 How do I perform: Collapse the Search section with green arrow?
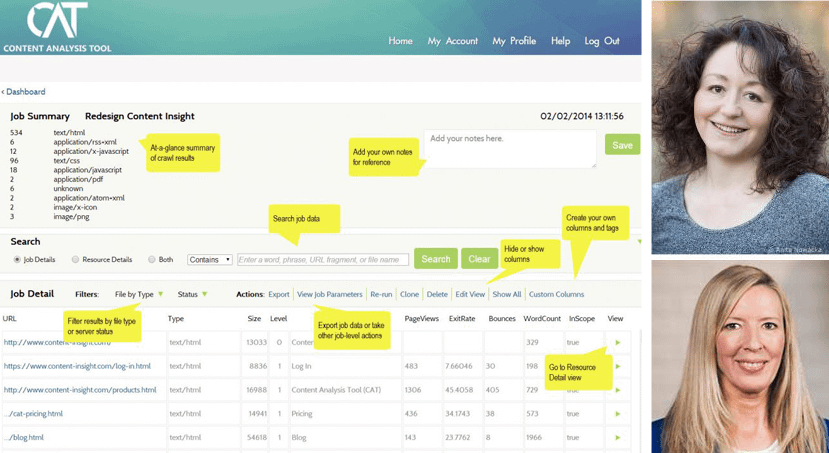point(639,242)
